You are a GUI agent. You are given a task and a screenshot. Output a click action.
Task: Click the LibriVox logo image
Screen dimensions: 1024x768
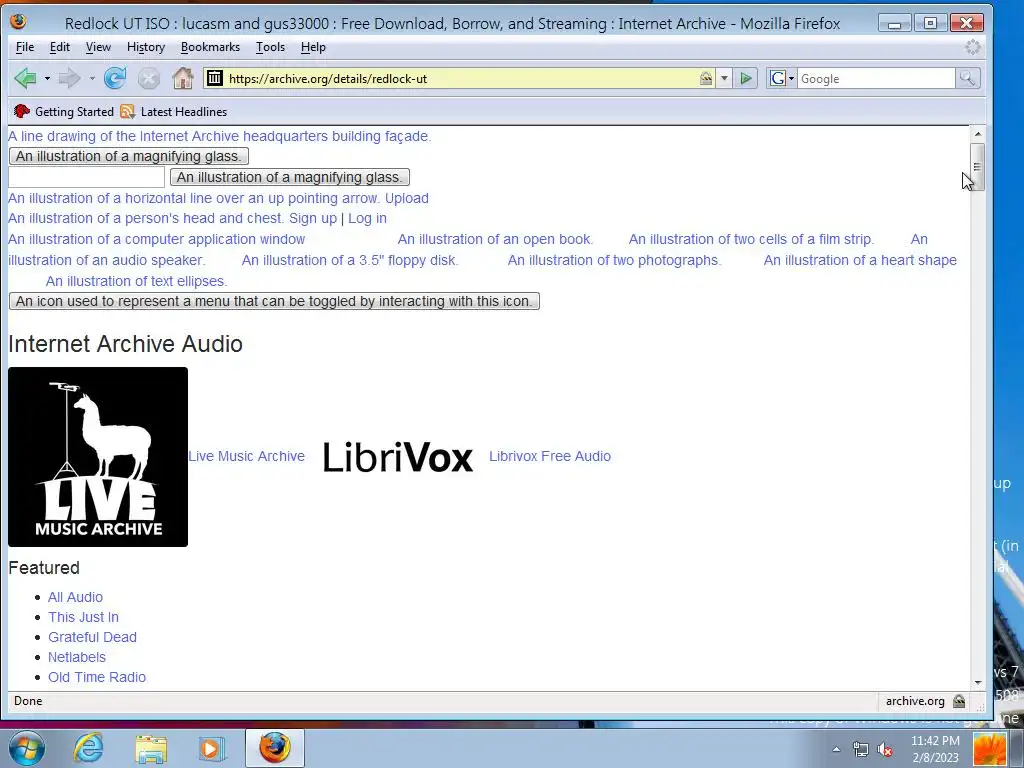tap(397, 456)
